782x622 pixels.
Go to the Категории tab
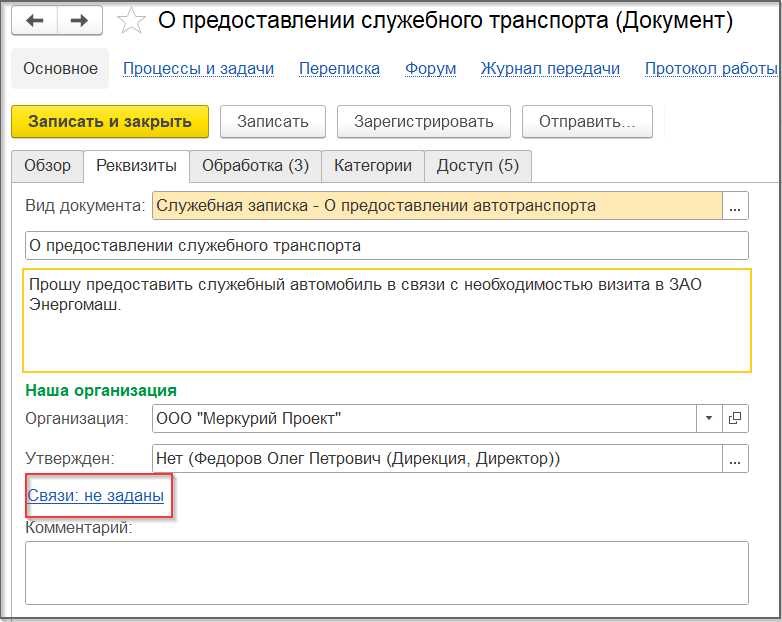[x=372, y=165]
